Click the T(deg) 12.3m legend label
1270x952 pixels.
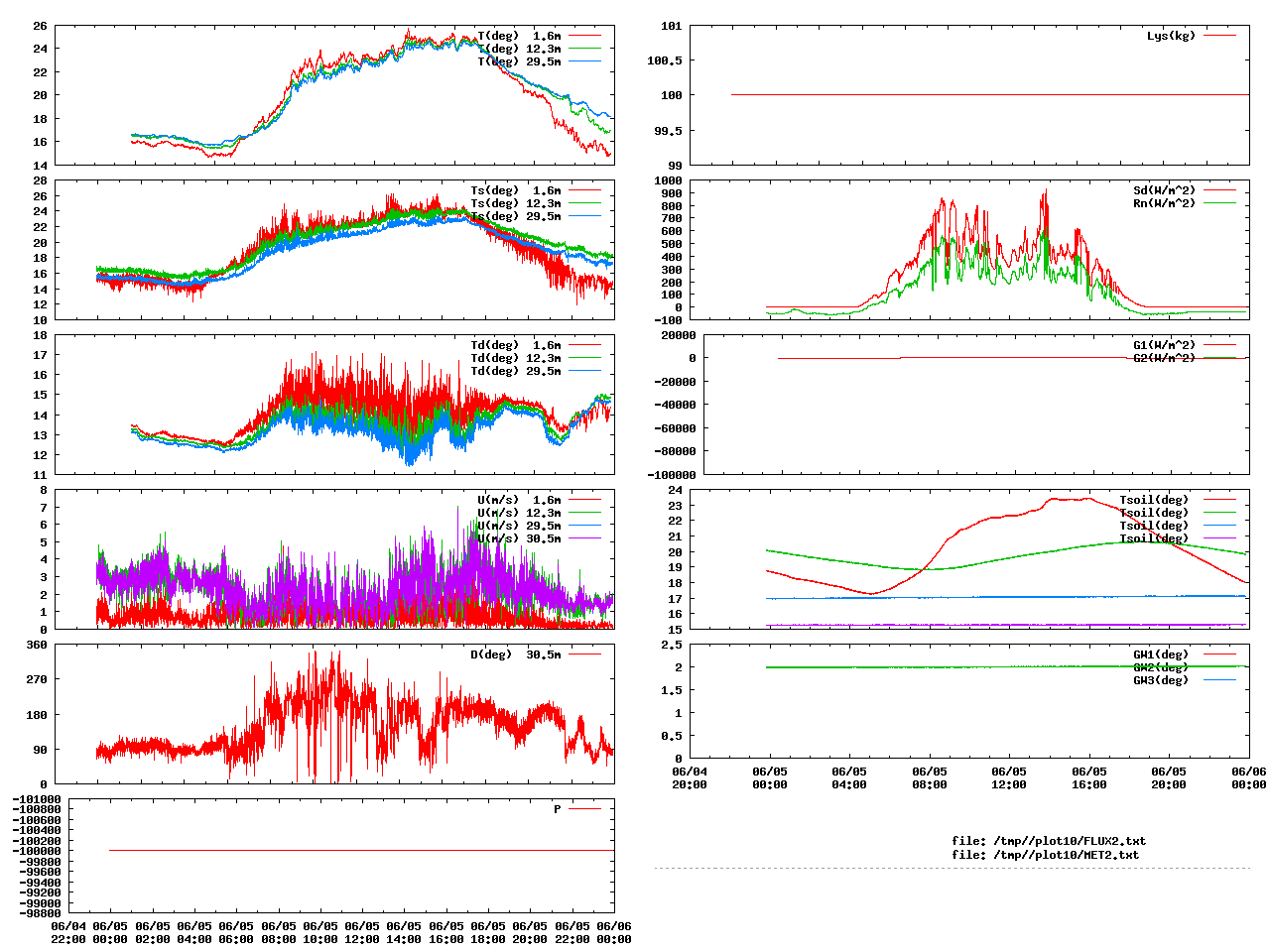[x=519, y=49]
